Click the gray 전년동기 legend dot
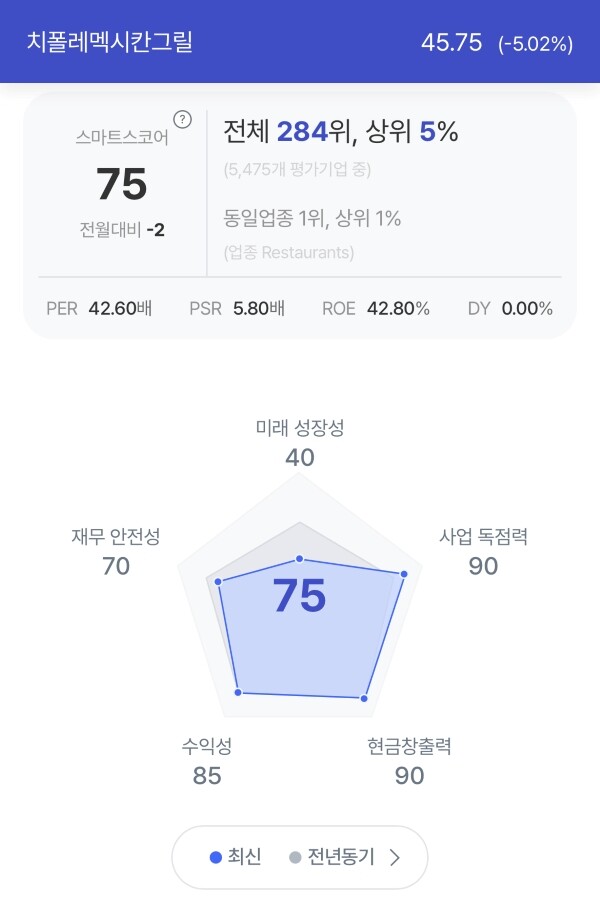600x918 pixels. (x=295, y=857)
